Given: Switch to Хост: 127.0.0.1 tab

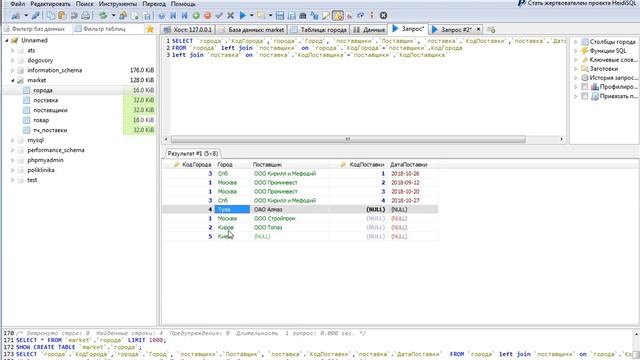Looking at the screenshot, I should click(188, 30).
